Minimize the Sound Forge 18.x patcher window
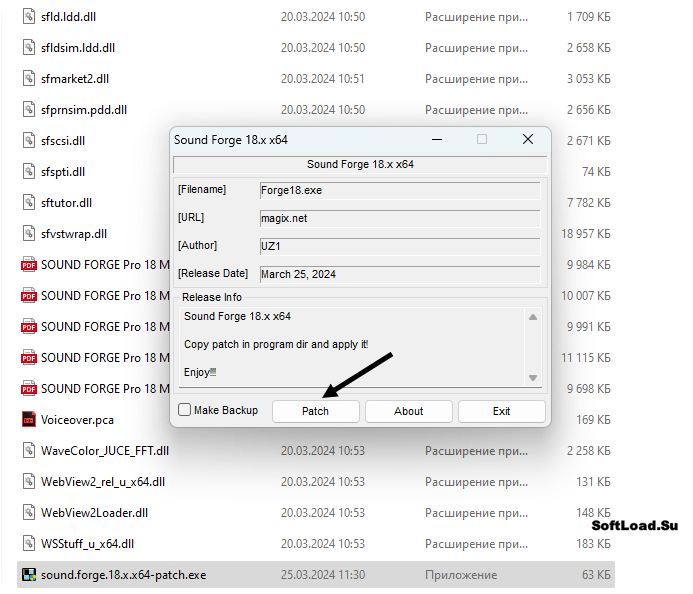The image size is (693, 594). [x=437, y=140]
